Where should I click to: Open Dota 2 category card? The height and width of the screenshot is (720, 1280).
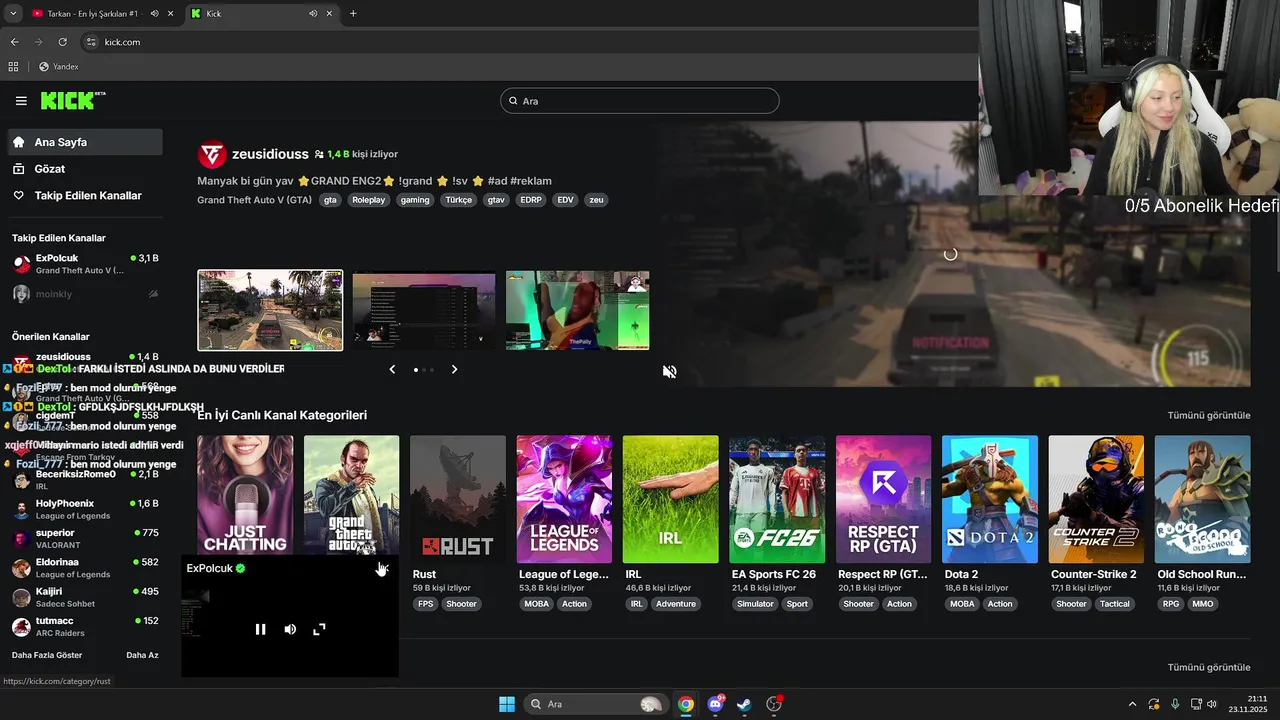[990, 499]
